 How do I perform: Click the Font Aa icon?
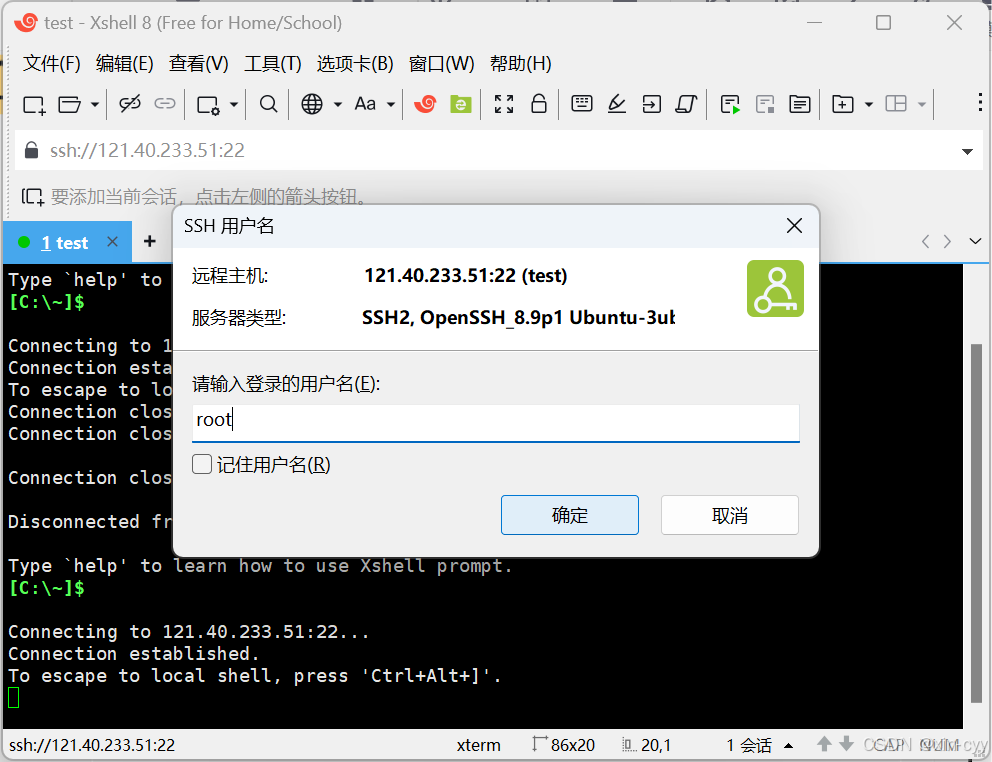[x=365, y=104]
